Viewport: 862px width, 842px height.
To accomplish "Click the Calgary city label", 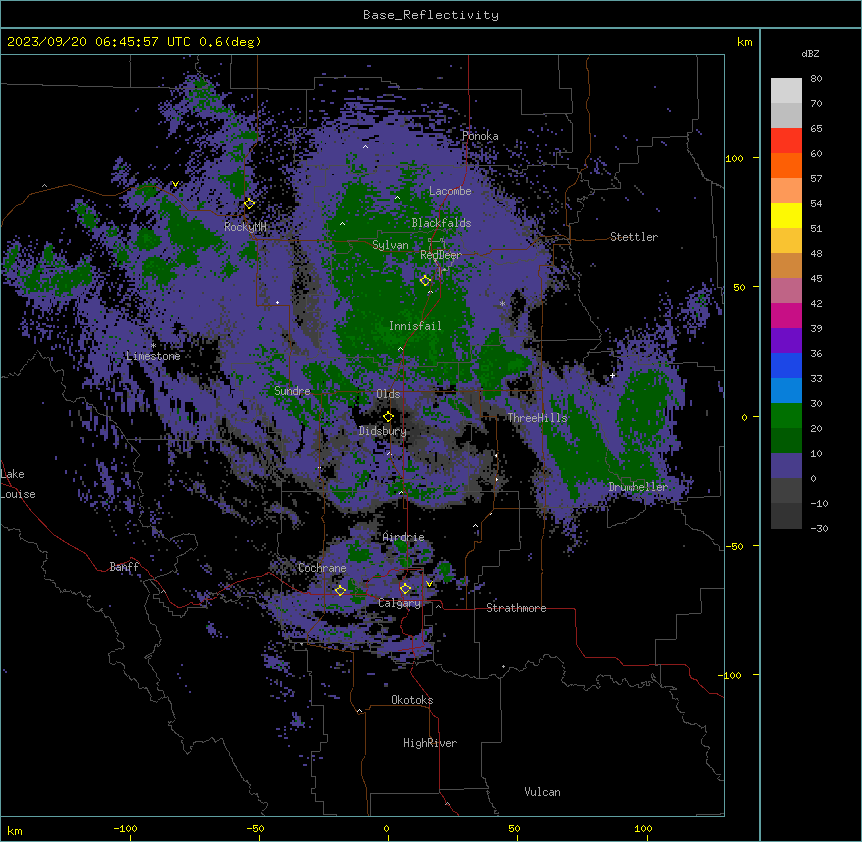I will [x=400, y=603].
